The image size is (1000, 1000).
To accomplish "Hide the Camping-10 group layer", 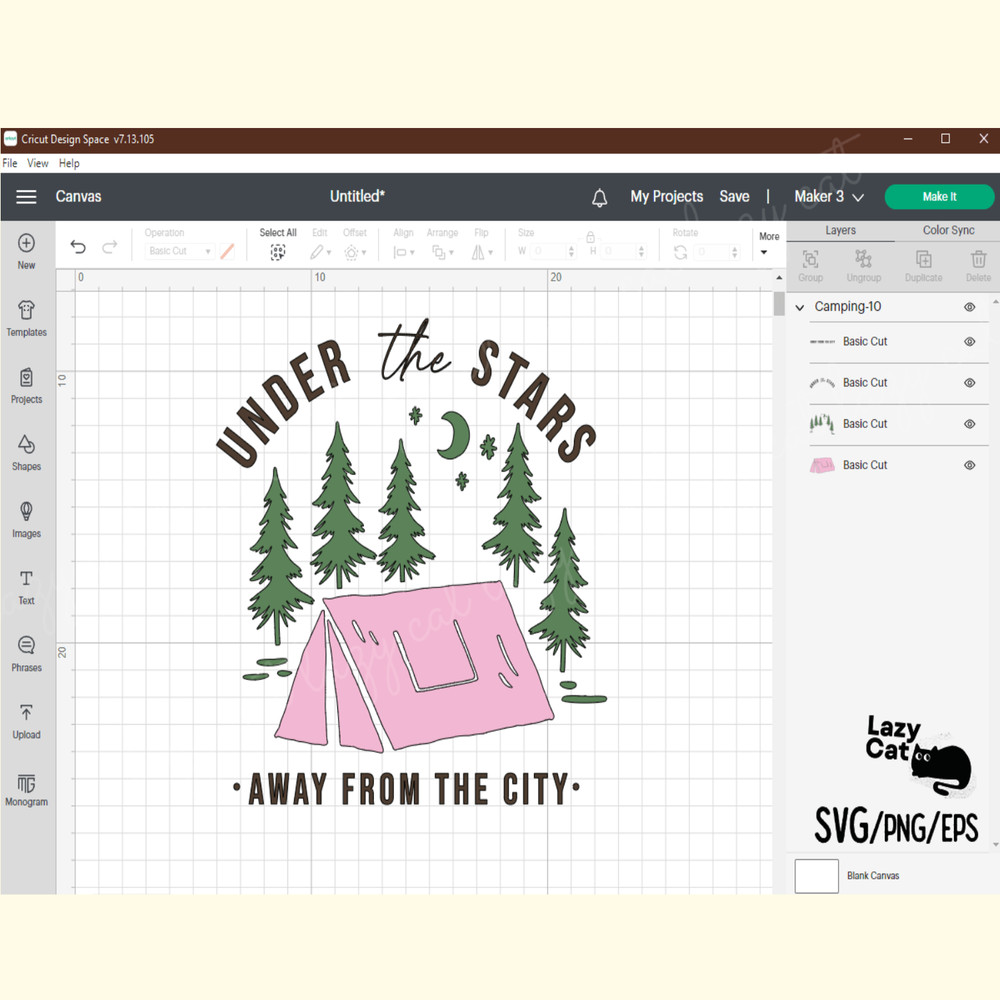I will point(969,307).
